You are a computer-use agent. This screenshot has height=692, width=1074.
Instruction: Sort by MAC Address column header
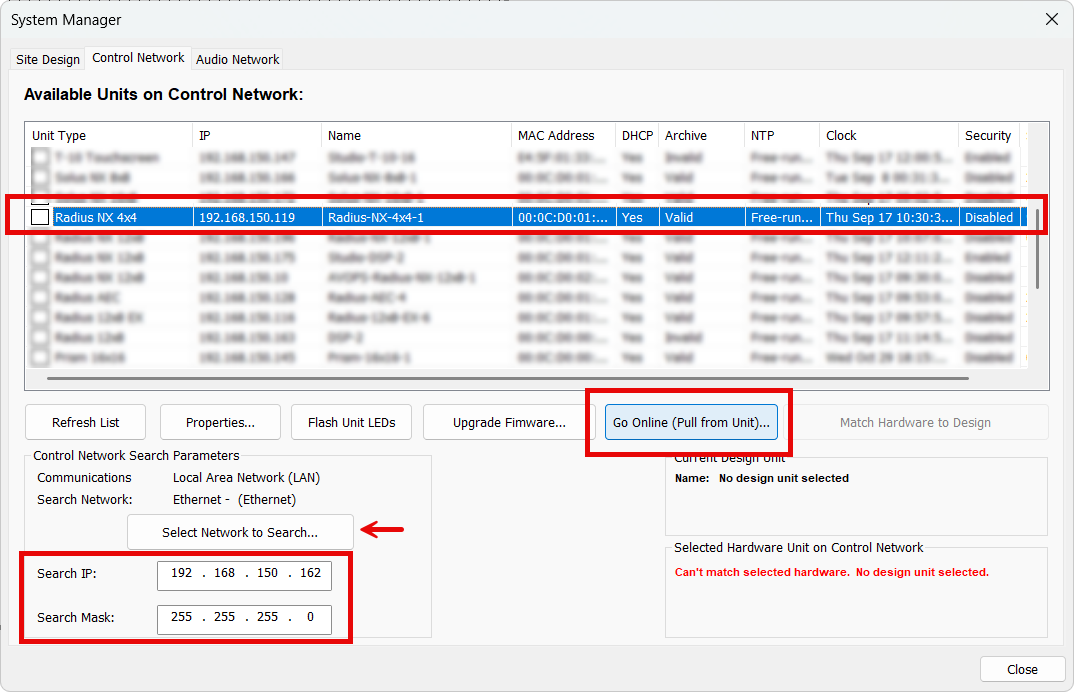pos(564,136)
